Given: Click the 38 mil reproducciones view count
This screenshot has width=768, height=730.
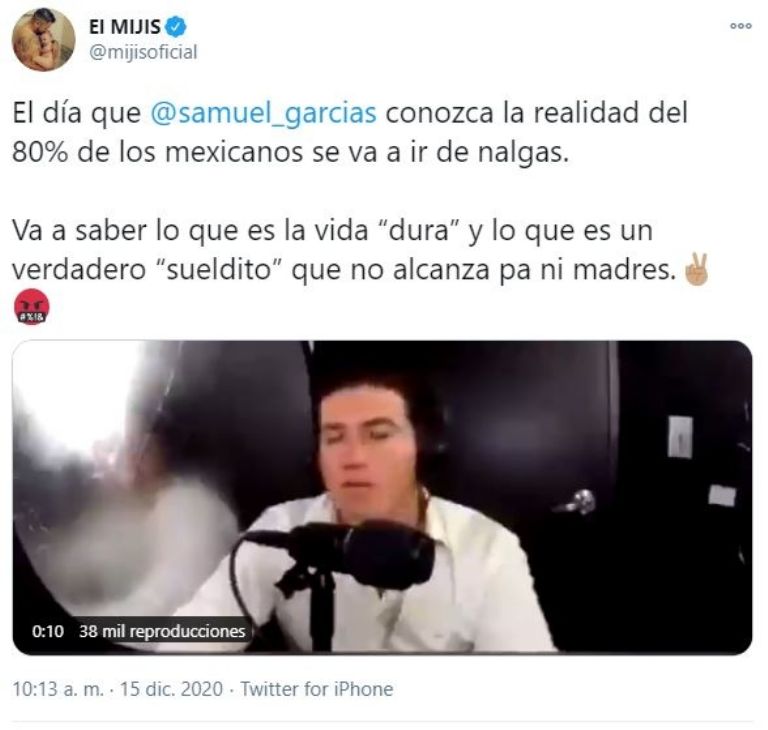Looking at the screenshot, I should (x=162, y=631).
